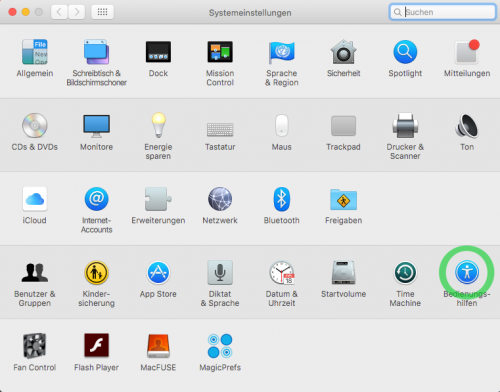500x392 pixels.
Task: Open CDs & DVDs preferences
Action: tap(35, 126)
